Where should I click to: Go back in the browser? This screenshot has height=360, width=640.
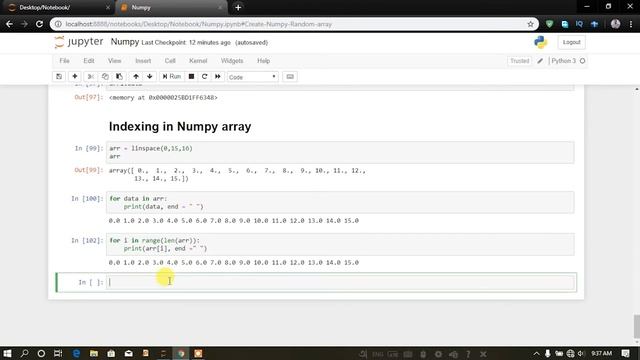(x=9, y=24)
